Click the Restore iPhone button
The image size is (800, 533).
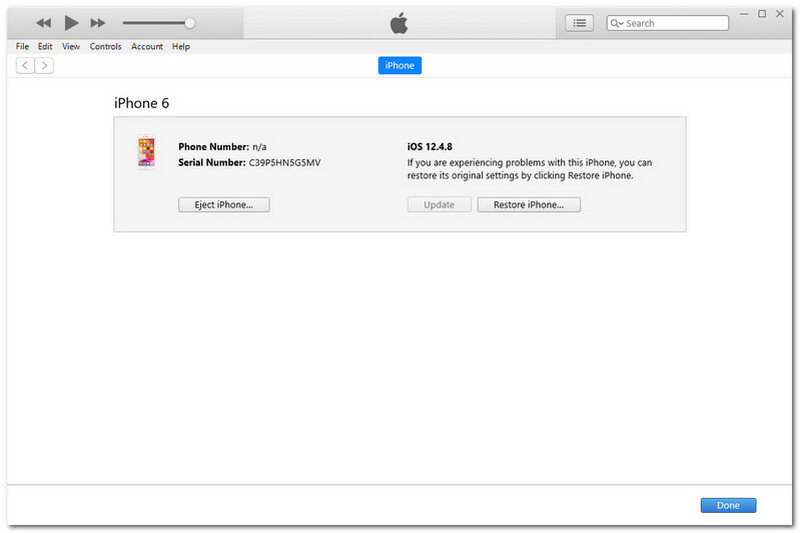(529, 204)
